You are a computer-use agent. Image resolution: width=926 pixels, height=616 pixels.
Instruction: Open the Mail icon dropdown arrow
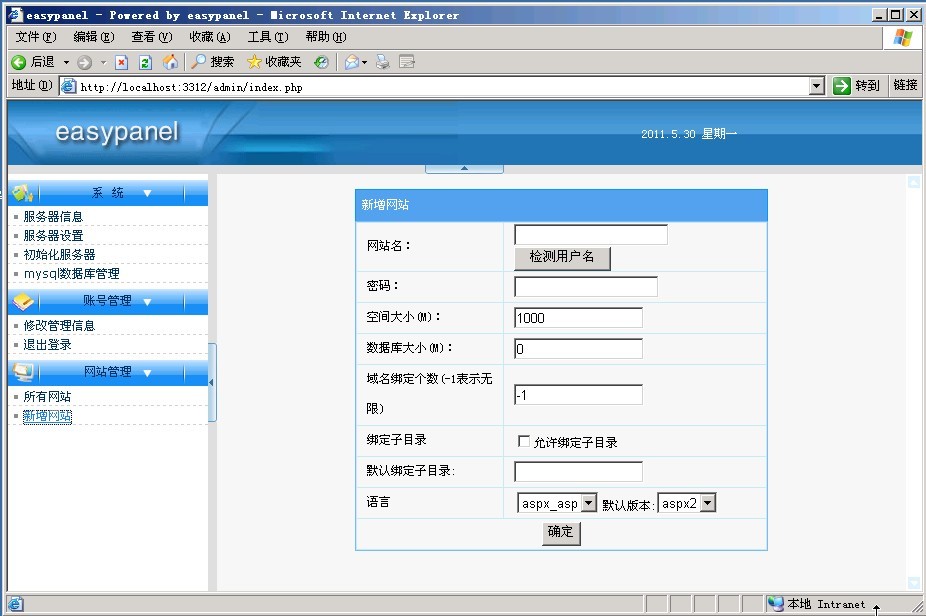(x=364, y=62)
